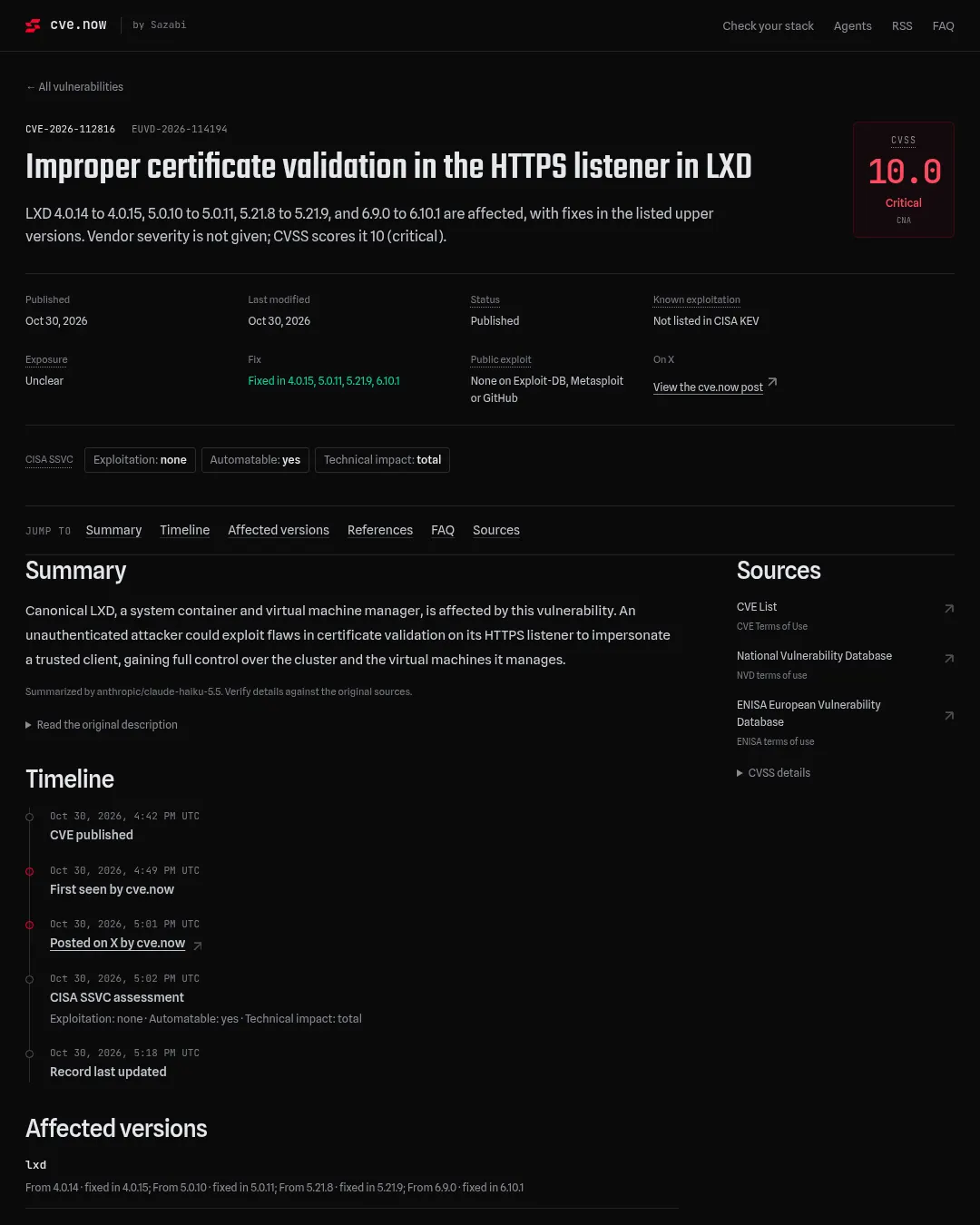
Task: Jump to FAQ section anchor
Action: tap(443, 530)
